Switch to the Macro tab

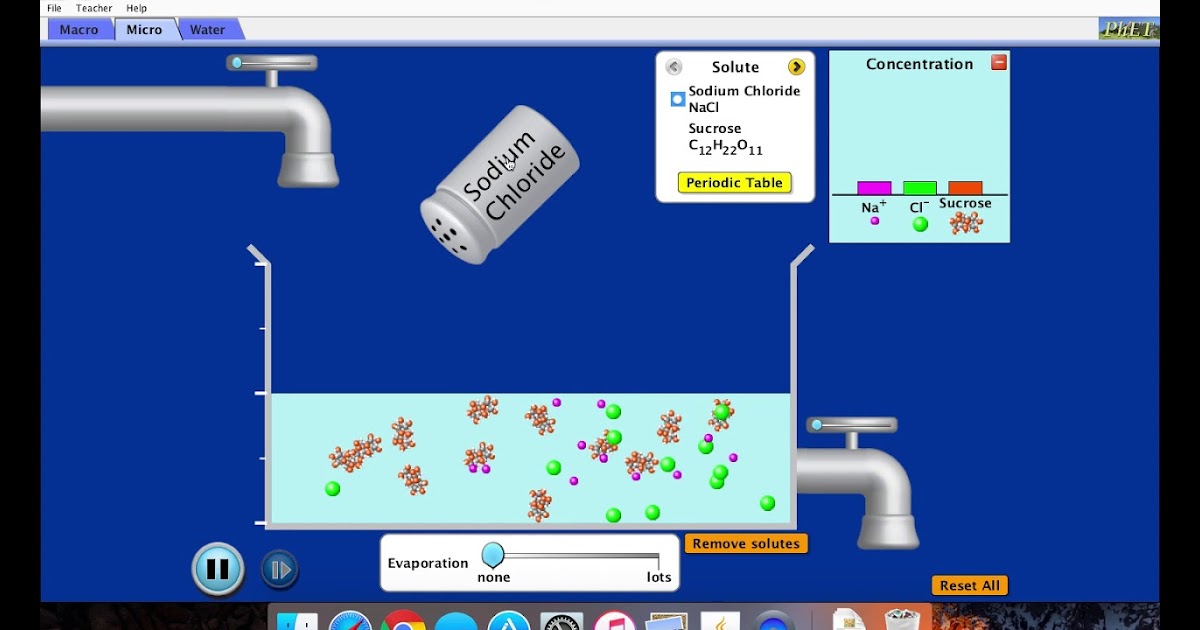coord(79,29)
